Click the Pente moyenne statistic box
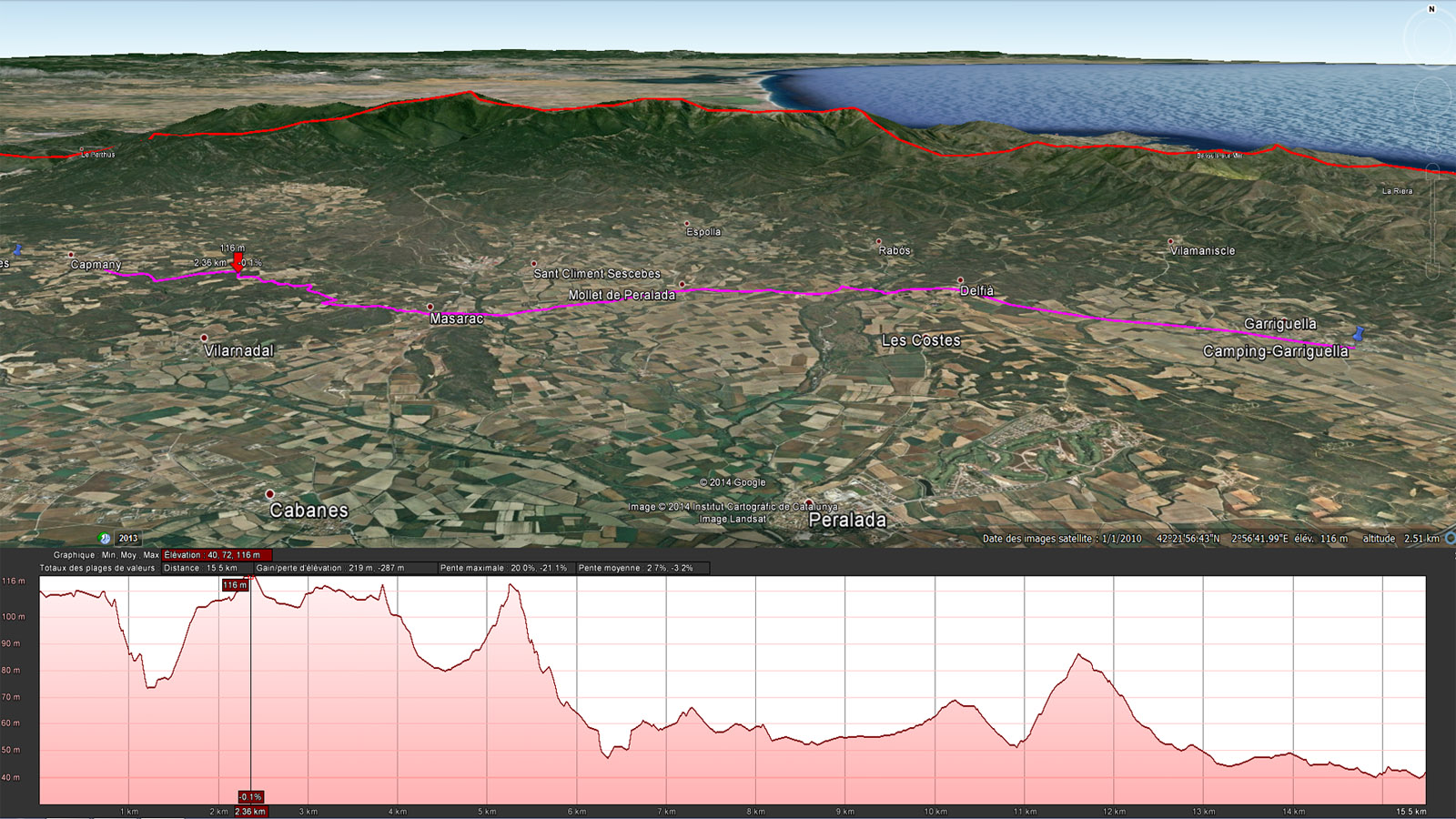 click(x=636, y=568)
